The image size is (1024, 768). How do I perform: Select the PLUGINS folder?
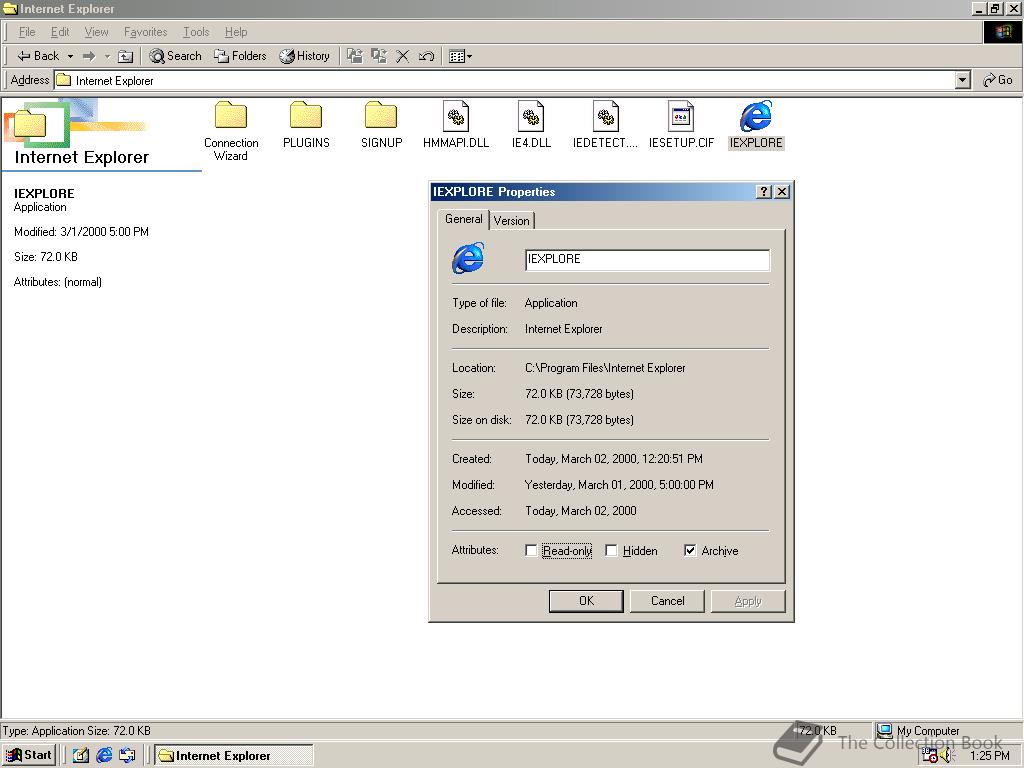(306, 125)
